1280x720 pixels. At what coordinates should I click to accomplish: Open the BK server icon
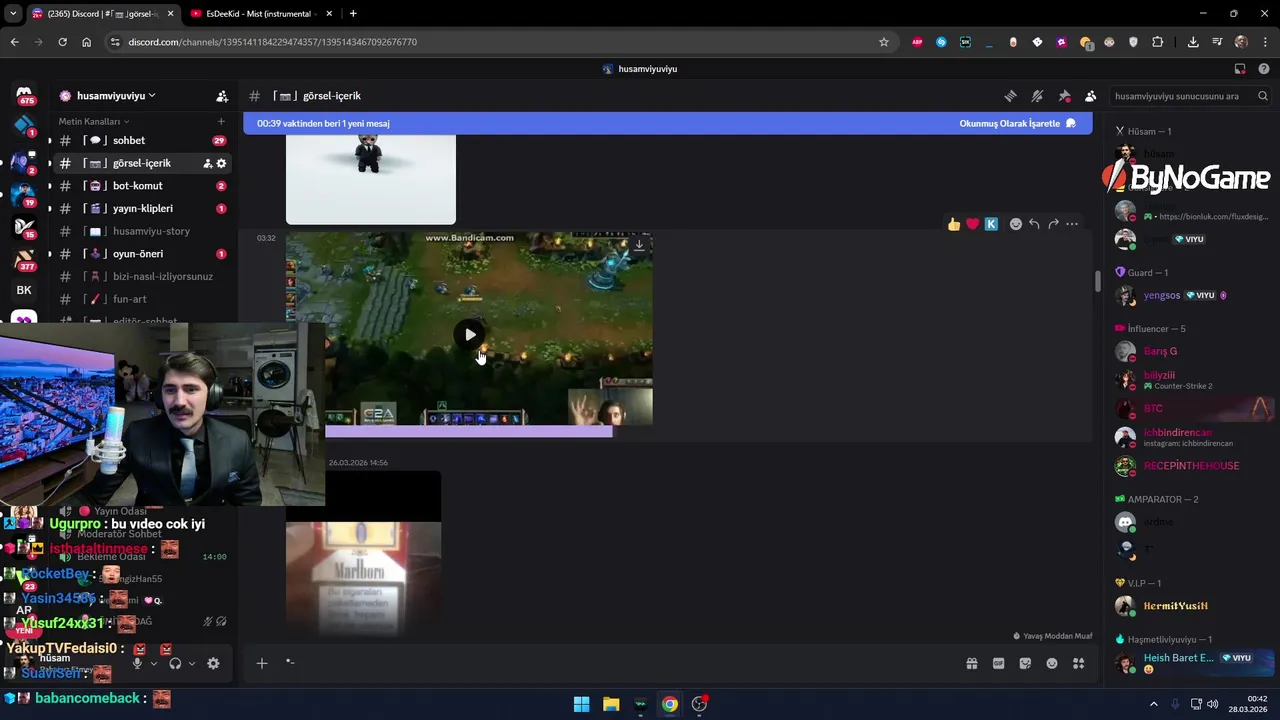(x=24, y=290)
